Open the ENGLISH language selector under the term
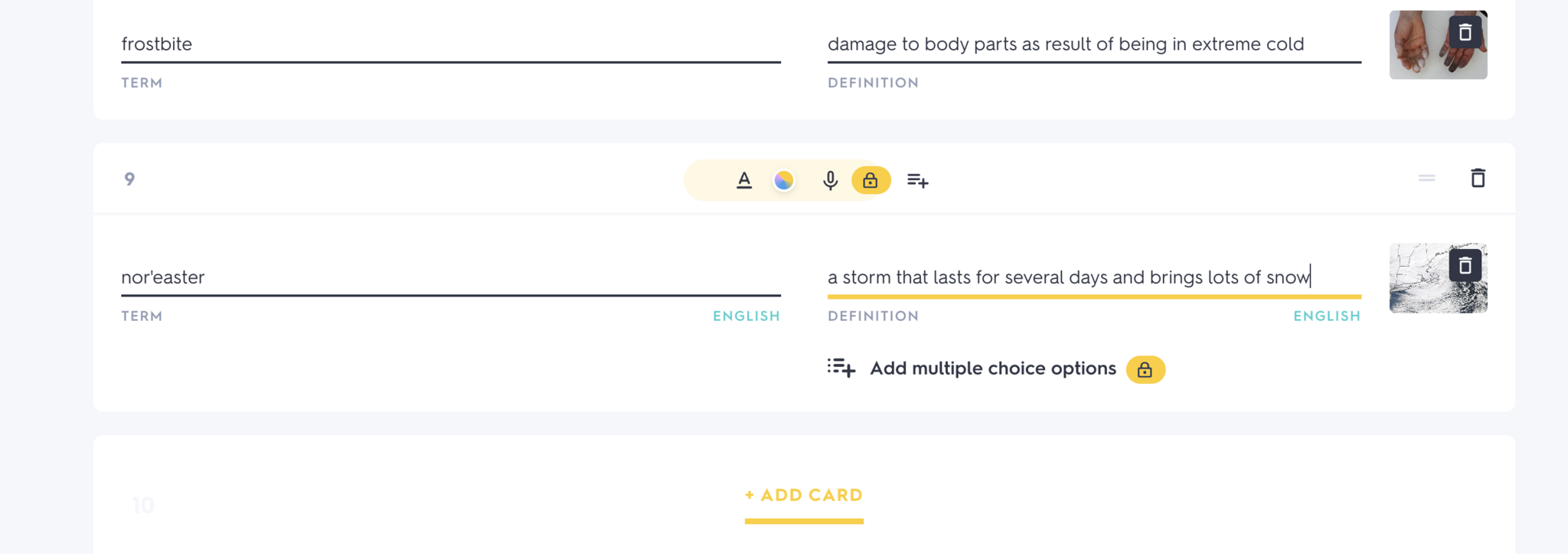This screenshot has width=1568, height=554. pyautogui.click(x=746, y=316)
